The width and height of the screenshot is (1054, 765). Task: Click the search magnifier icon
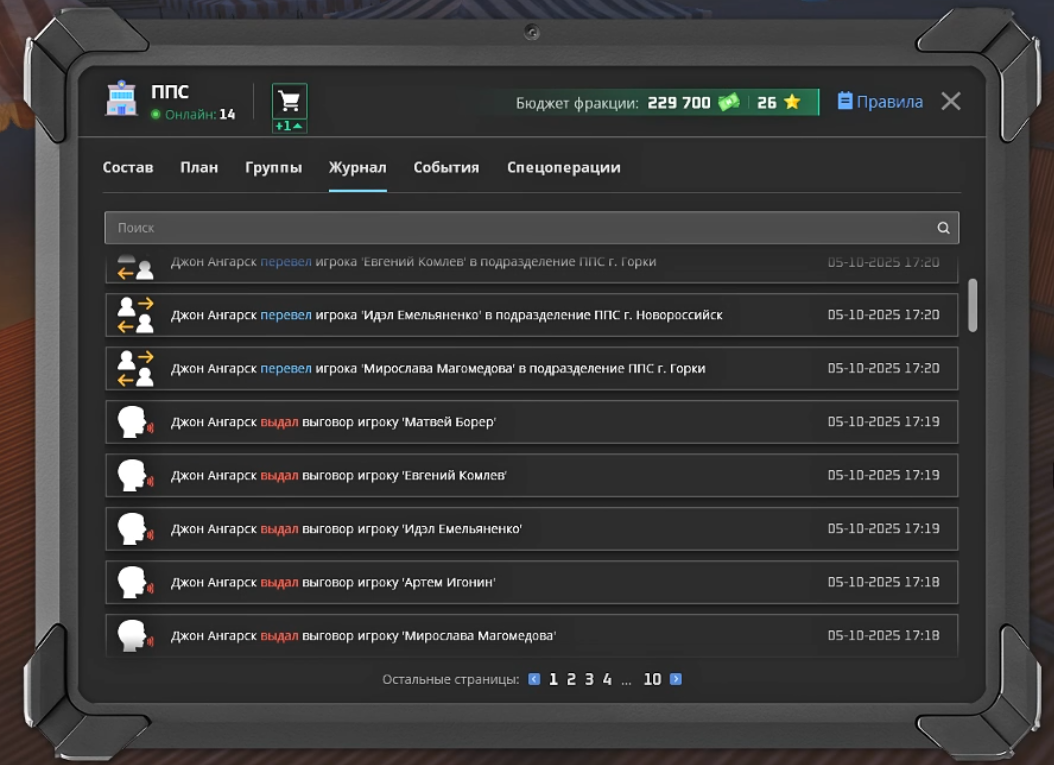tap(943, 228)
